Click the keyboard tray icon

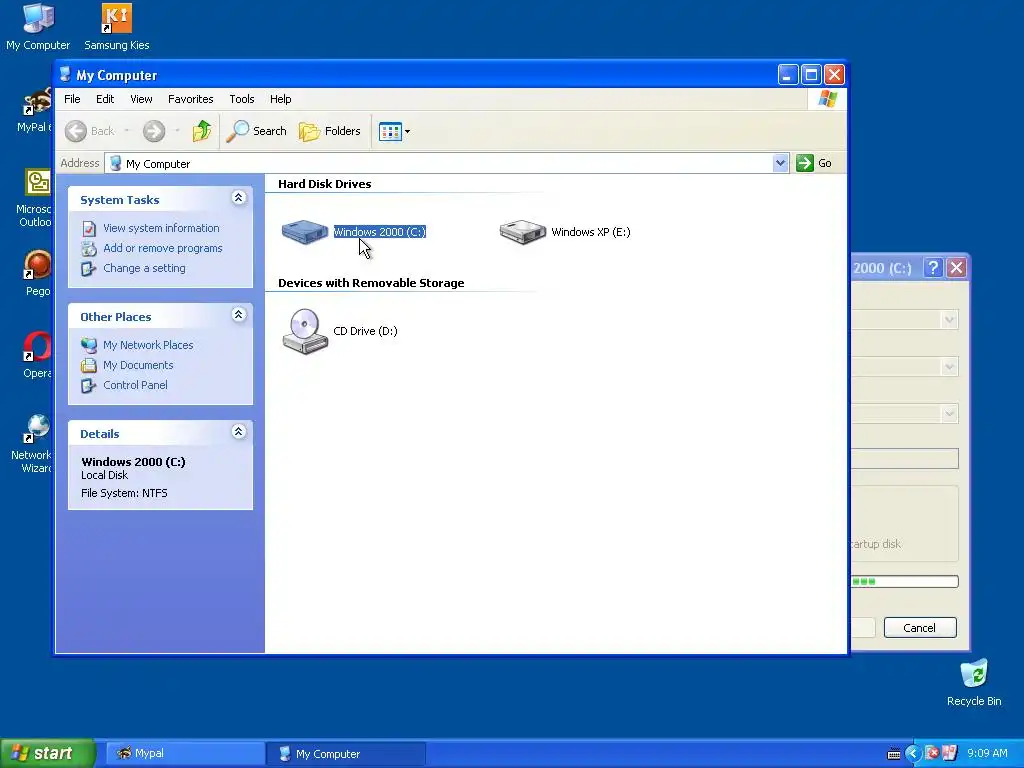[x=894, y=754]
